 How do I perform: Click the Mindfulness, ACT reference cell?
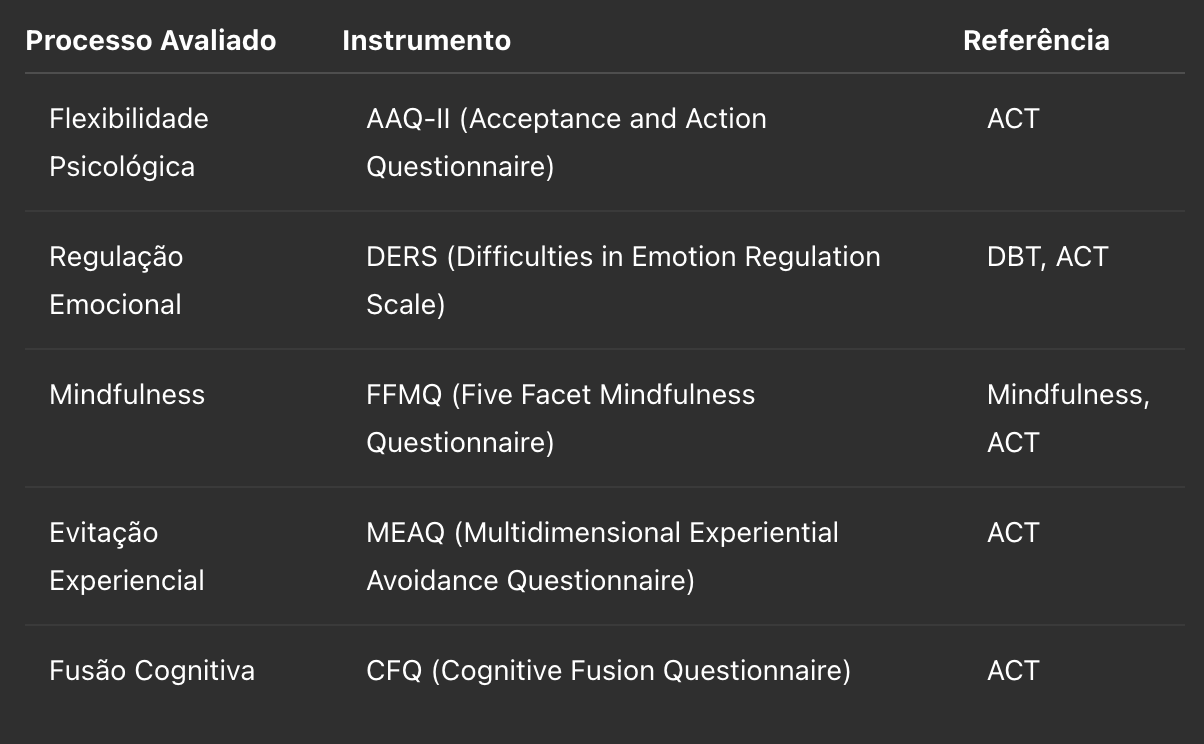click(x=1068, y=418)
